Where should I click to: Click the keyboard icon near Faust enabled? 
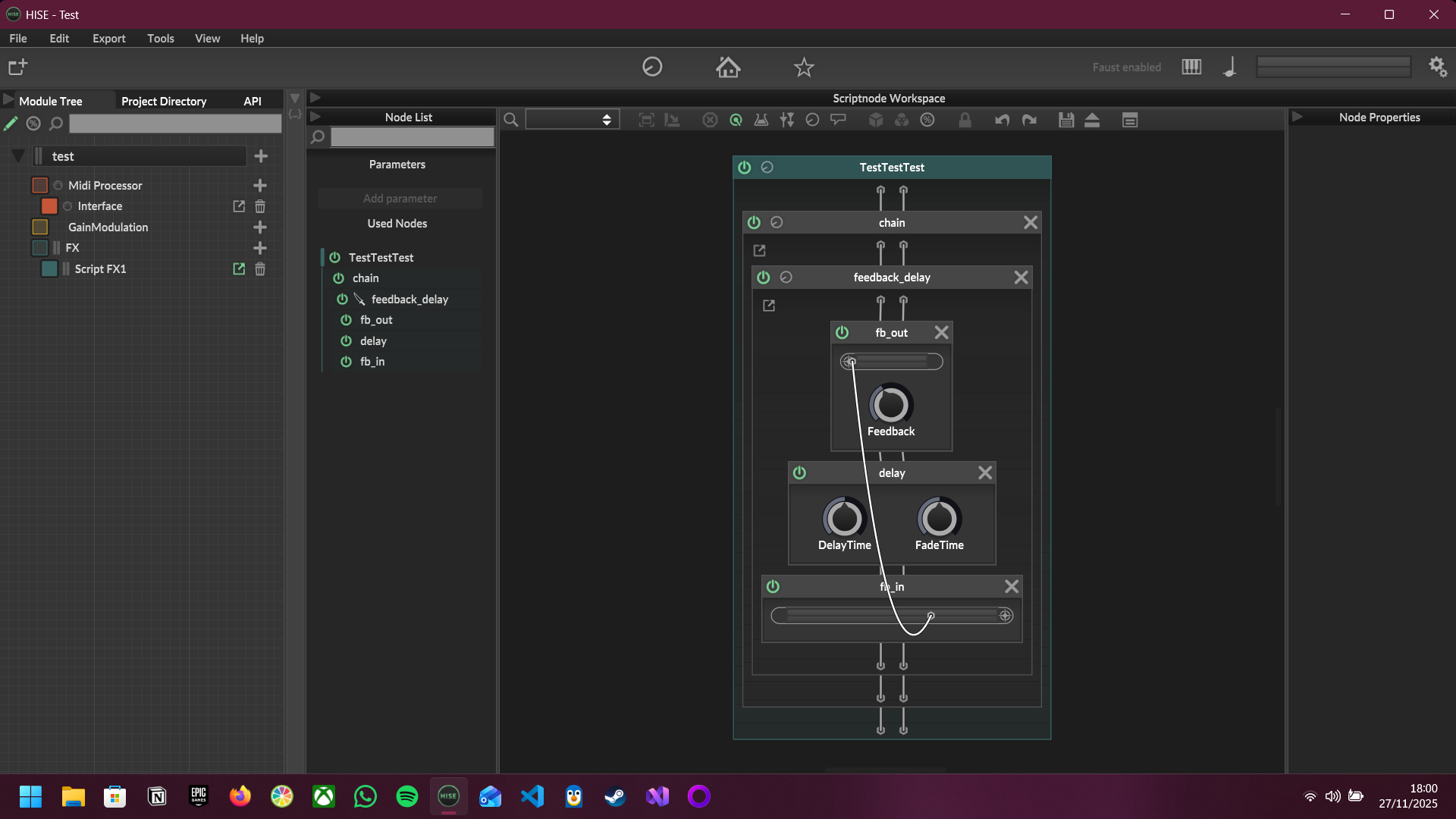(x=1191, y=67)
